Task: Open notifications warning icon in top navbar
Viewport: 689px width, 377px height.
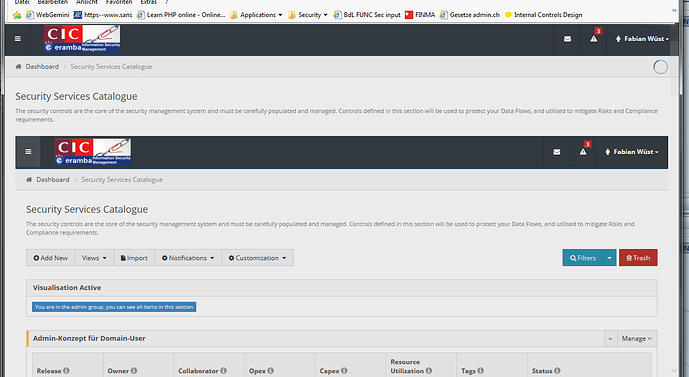Action: point(594,39)
